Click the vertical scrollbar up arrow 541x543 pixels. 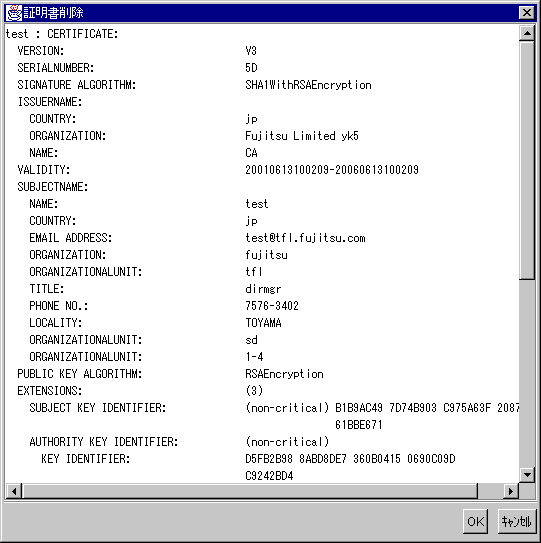[527, 33]
